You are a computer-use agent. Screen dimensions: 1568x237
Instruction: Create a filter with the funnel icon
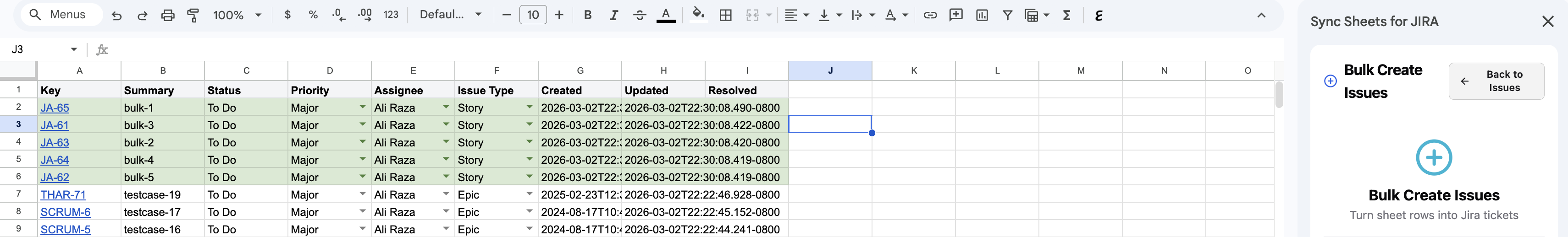[1007, 15]
